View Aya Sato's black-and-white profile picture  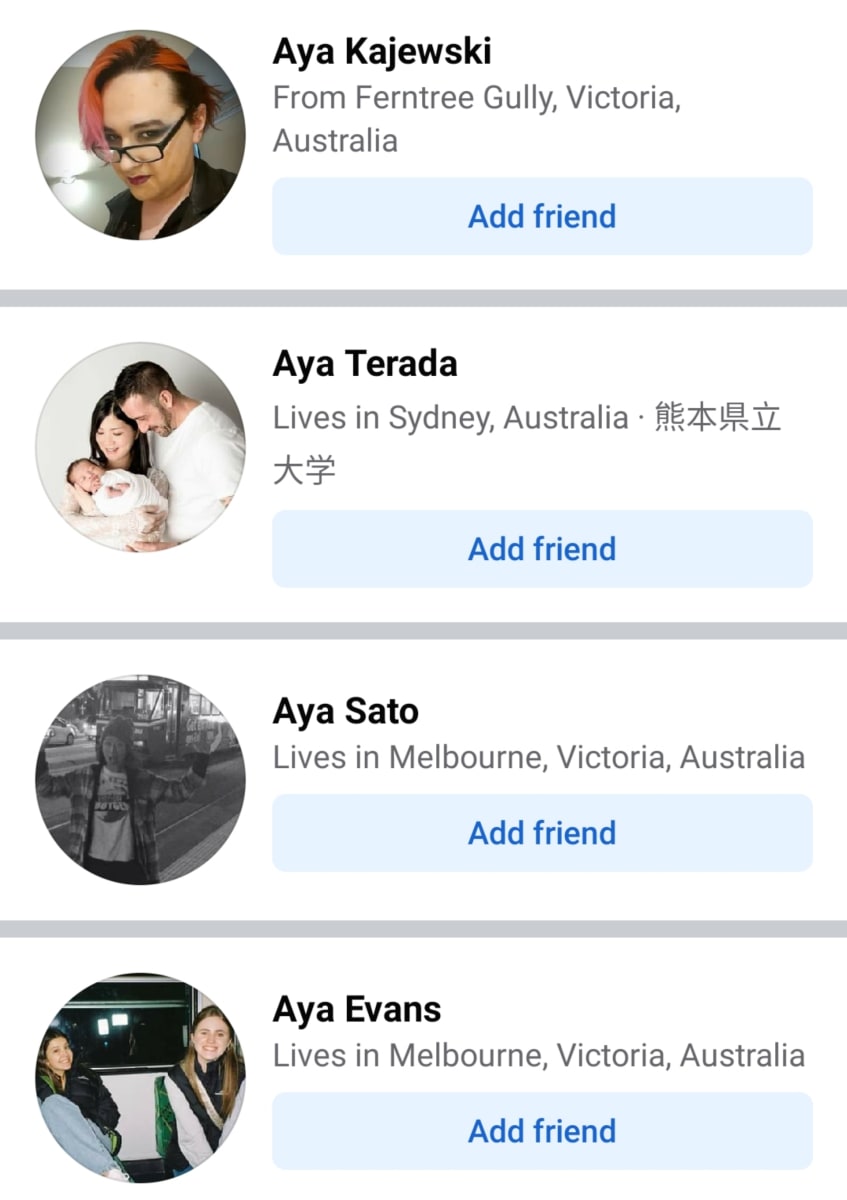click(140, 779)
